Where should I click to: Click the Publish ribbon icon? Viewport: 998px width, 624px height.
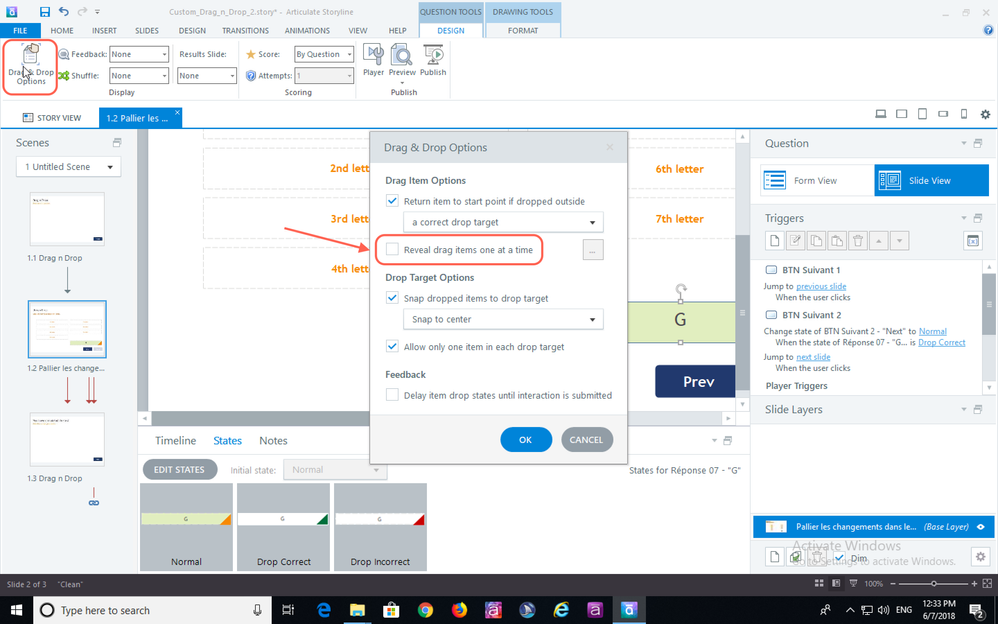(433, 60)
